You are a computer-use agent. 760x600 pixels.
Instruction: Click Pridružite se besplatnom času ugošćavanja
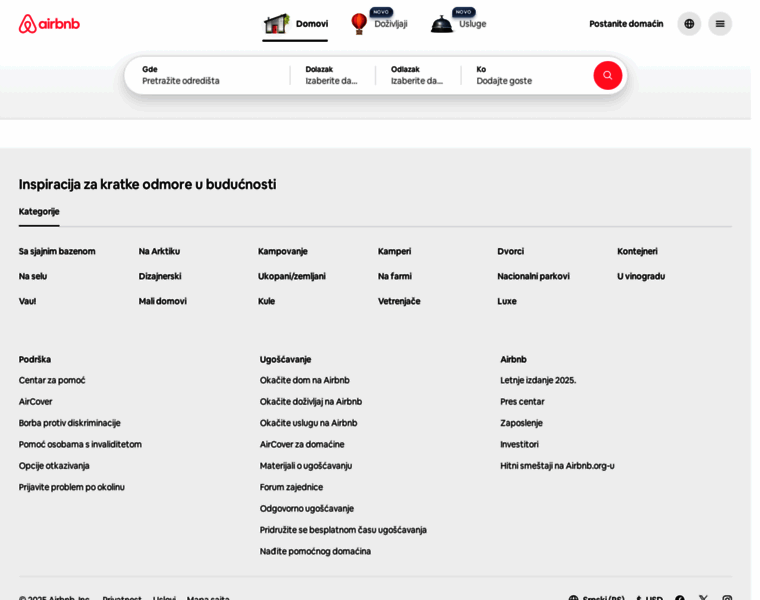pos(343,530)
